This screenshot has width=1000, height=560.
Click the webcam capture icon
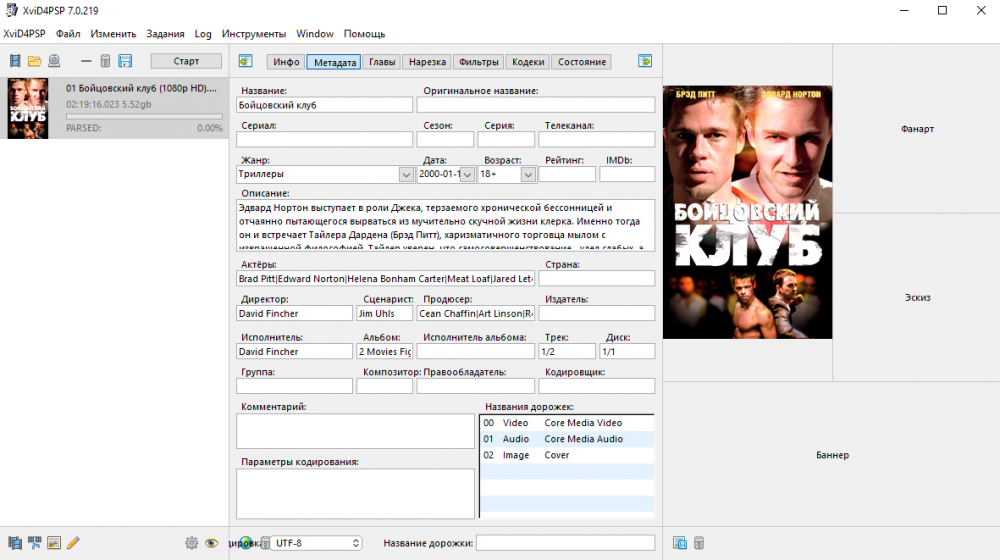tap(54, 62)
